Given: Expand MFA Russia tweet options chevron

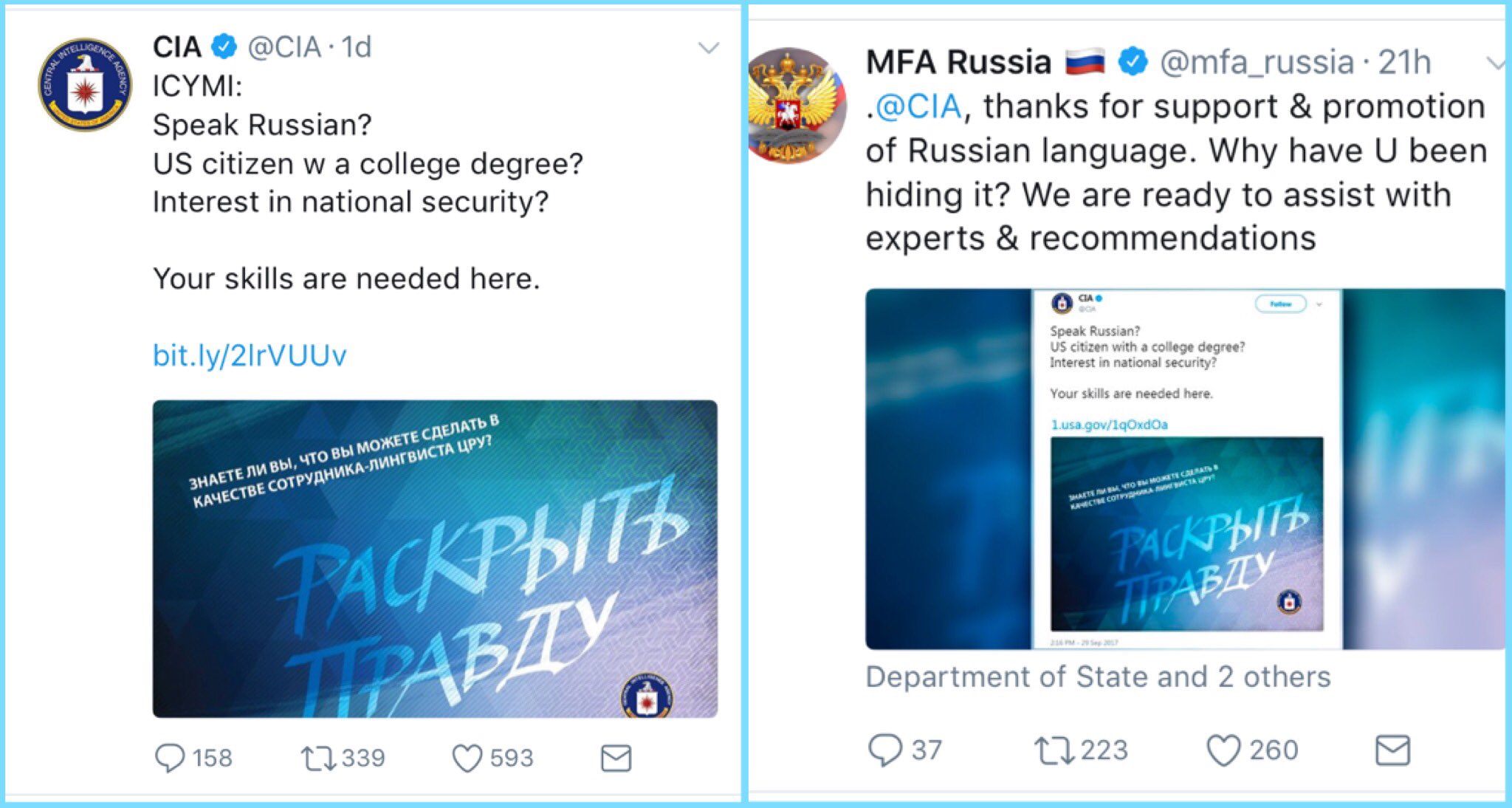Looking at the screenshot, I should coord(1496,64).
